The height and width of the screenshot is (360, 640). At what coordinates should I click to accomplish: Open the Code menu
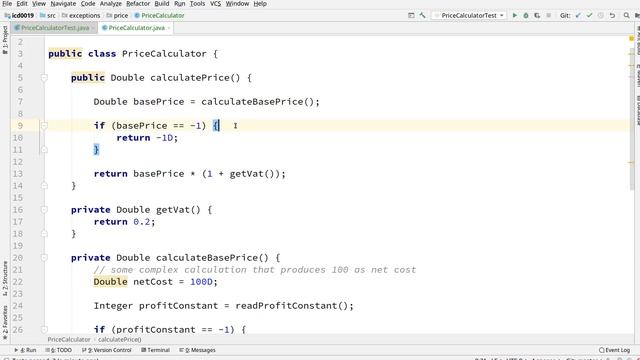[88, 4]
